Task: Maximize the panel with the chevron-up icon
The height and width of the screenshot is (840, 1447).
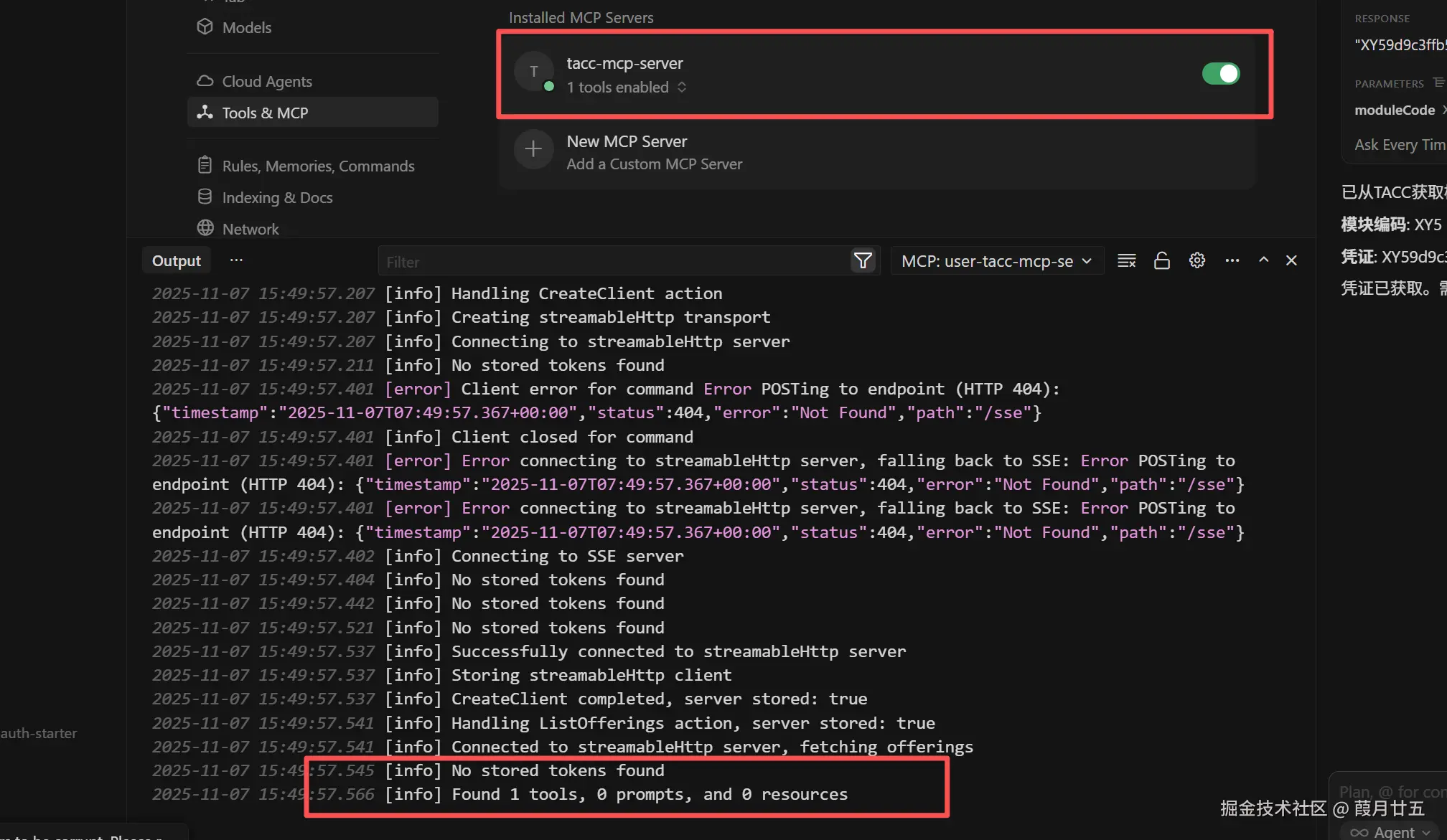Action: pos(1263,261)
